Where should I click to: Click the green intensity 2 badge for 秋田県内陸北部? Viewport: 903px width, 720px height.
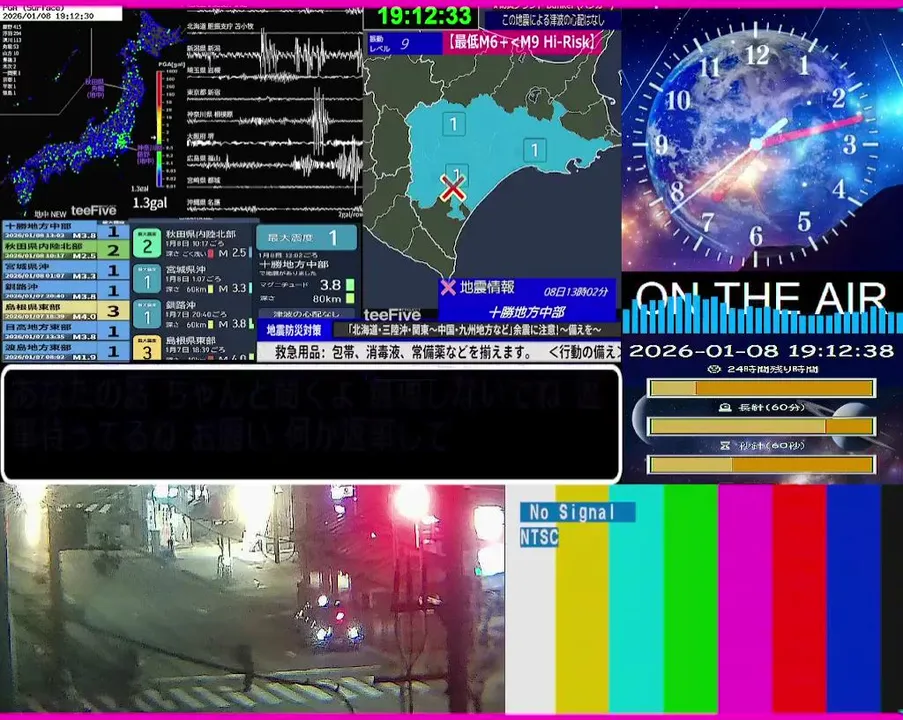tap(147, 244)
